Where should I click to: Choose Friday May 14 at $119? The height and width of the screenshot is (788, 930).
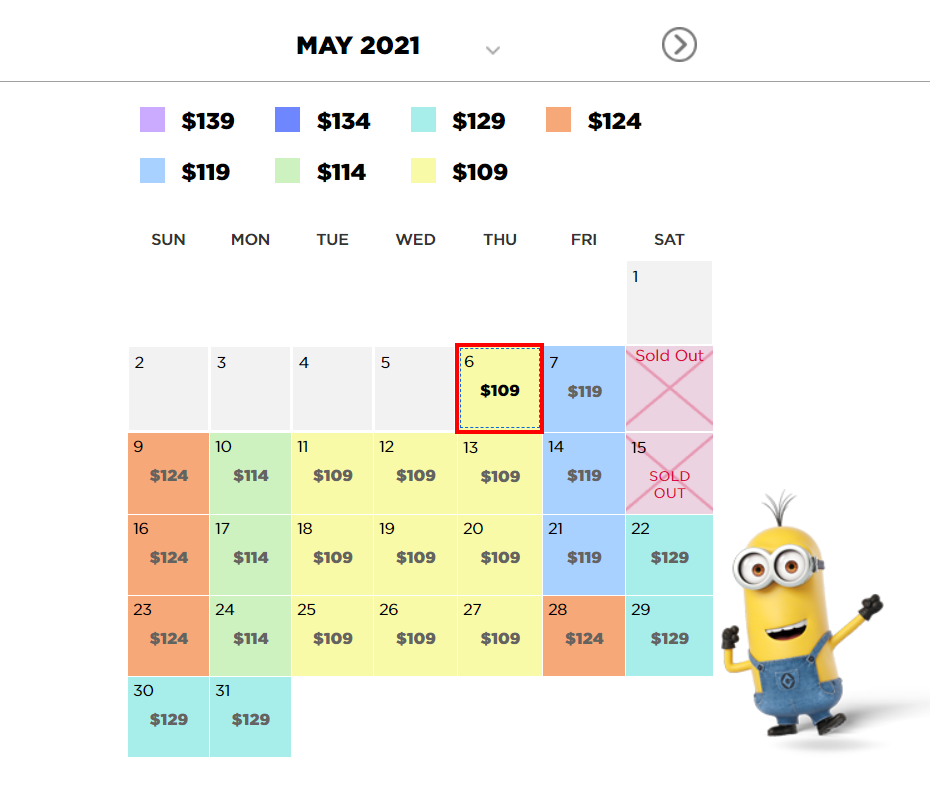click(x=584, y=474)
